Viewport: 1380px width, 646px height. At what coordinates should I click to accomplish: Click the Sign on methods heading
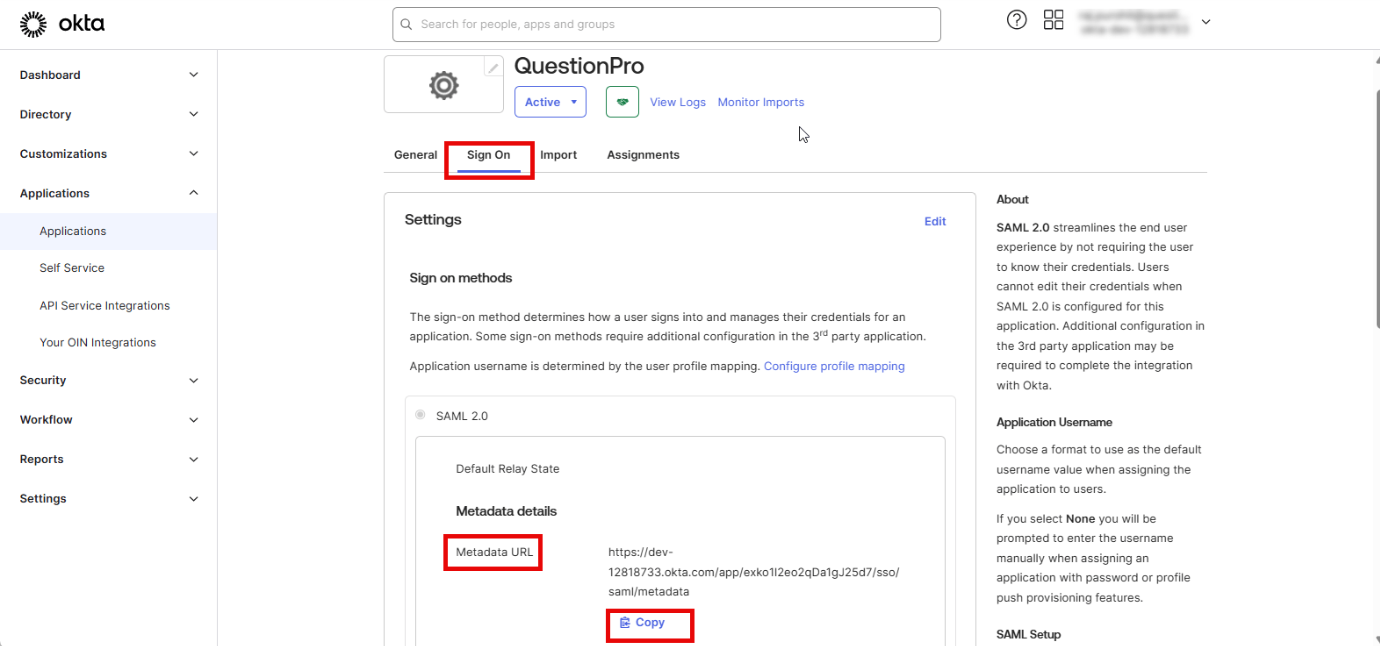pos(461,278)
